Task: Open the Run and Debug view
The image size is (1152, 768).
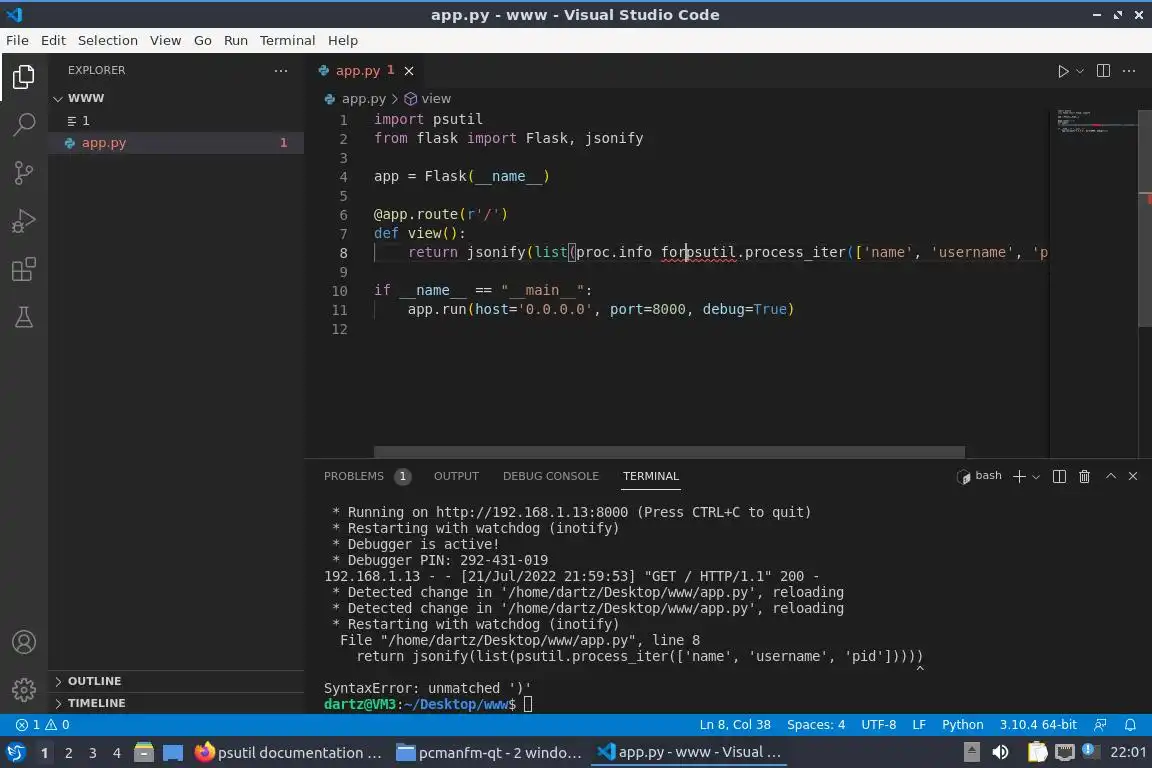Action: coord(24,221)
